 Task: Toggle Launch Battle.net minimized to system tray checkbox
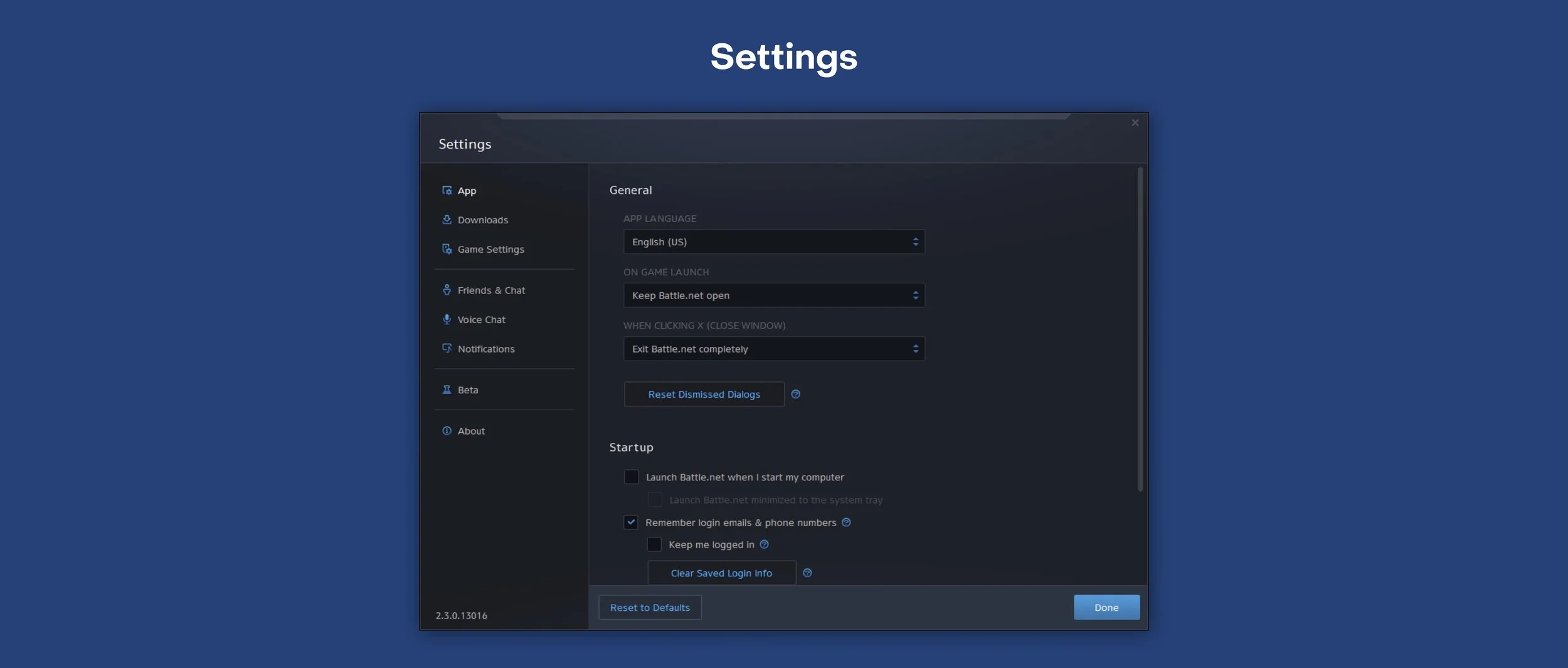pyautogui.click(x=654, y=500)
